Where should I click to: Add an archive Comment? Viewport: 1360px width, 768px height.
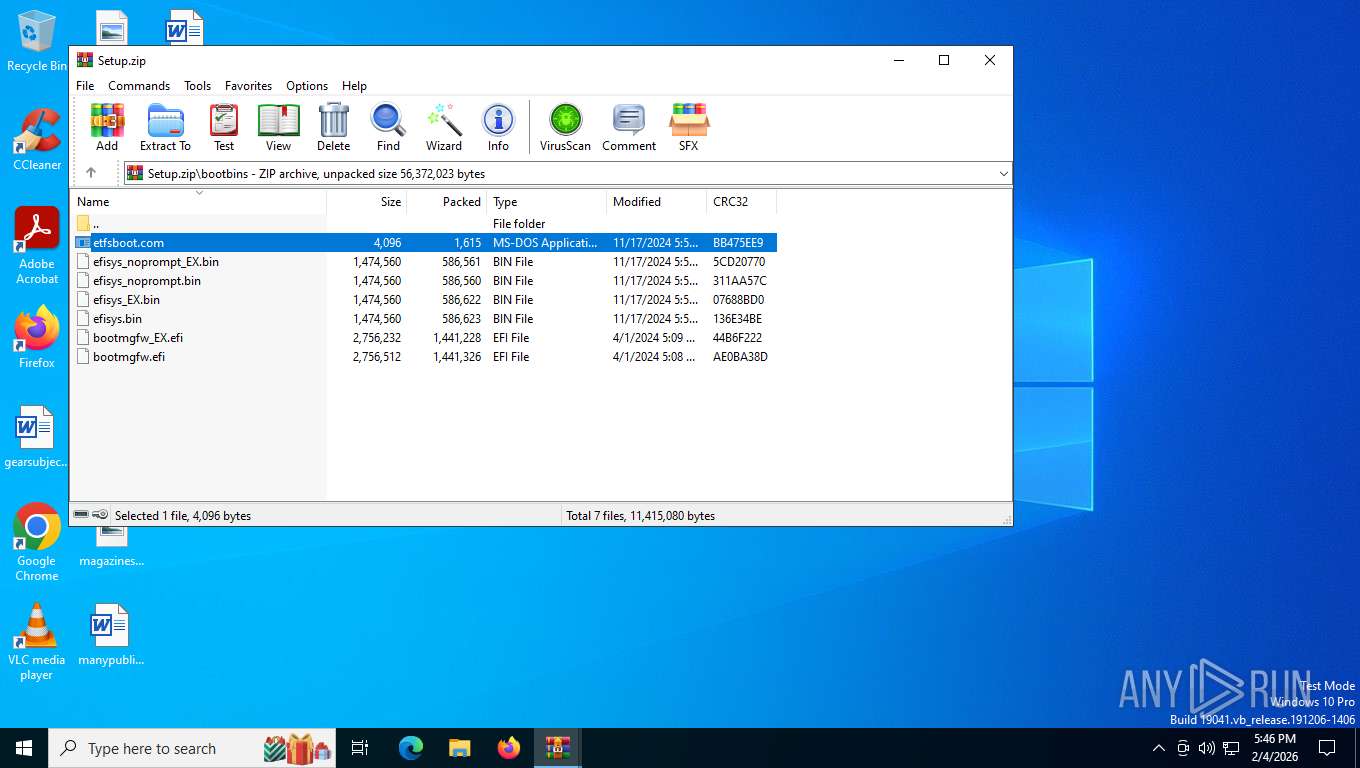click(629, 127)
